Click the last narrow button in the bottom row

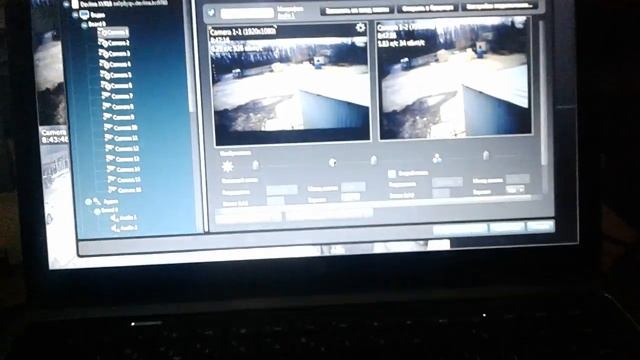(541, 226)
